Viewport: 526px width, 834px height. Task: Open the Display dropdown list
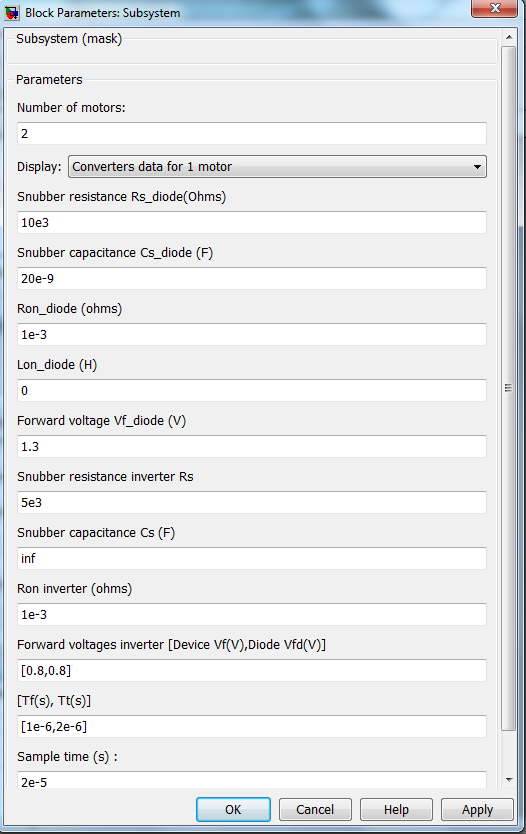pos(277,166)
